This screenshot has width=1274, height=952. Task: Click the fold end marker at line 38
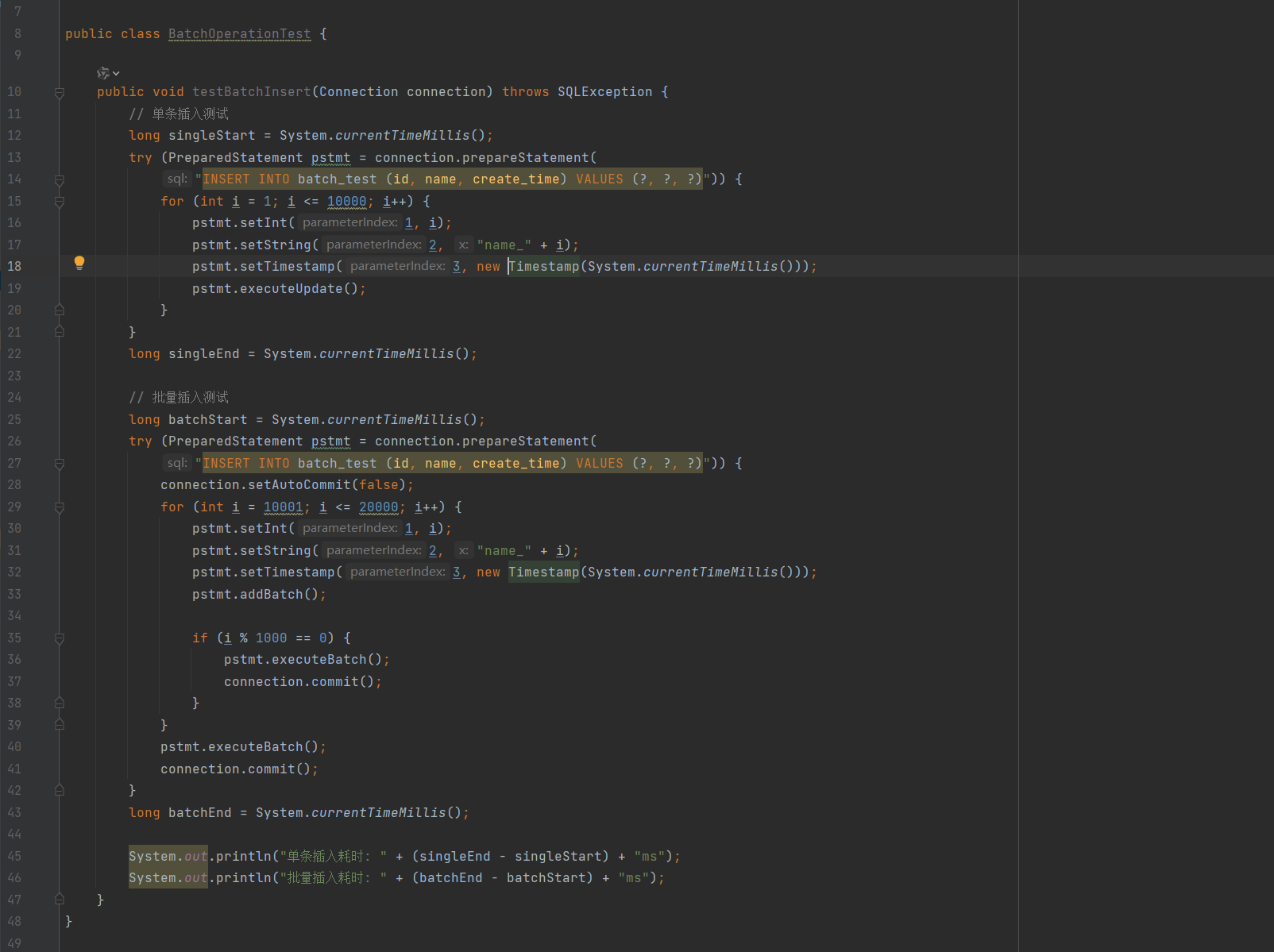[60, 703]
